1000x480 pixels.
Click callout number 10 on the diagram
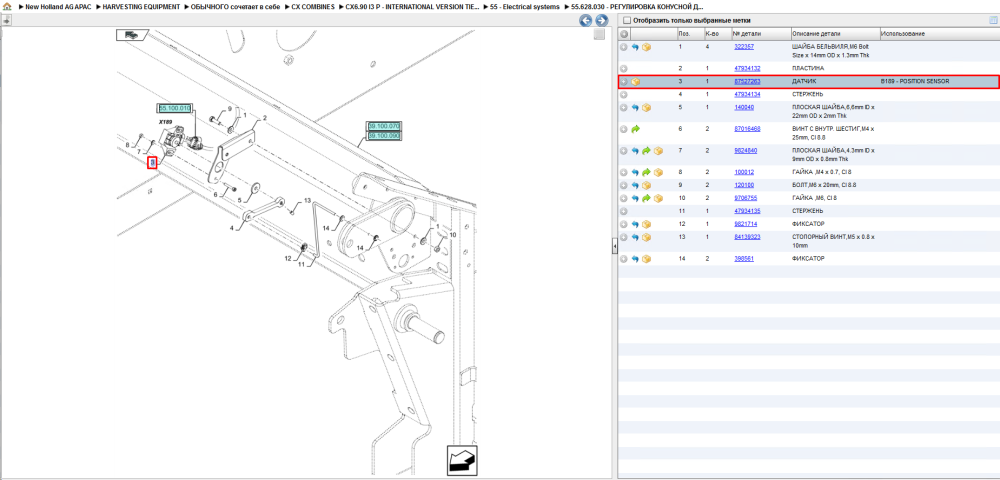point(453,235)
